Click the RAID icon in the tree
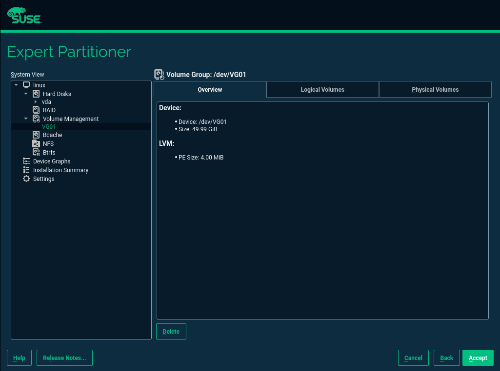Viewport: 500px width, 371px height. tap(36, 110)
